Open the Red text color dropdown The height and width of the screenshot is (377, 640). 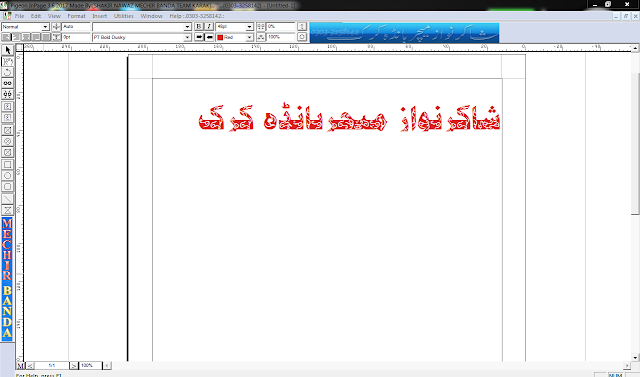tap(249, 38)
